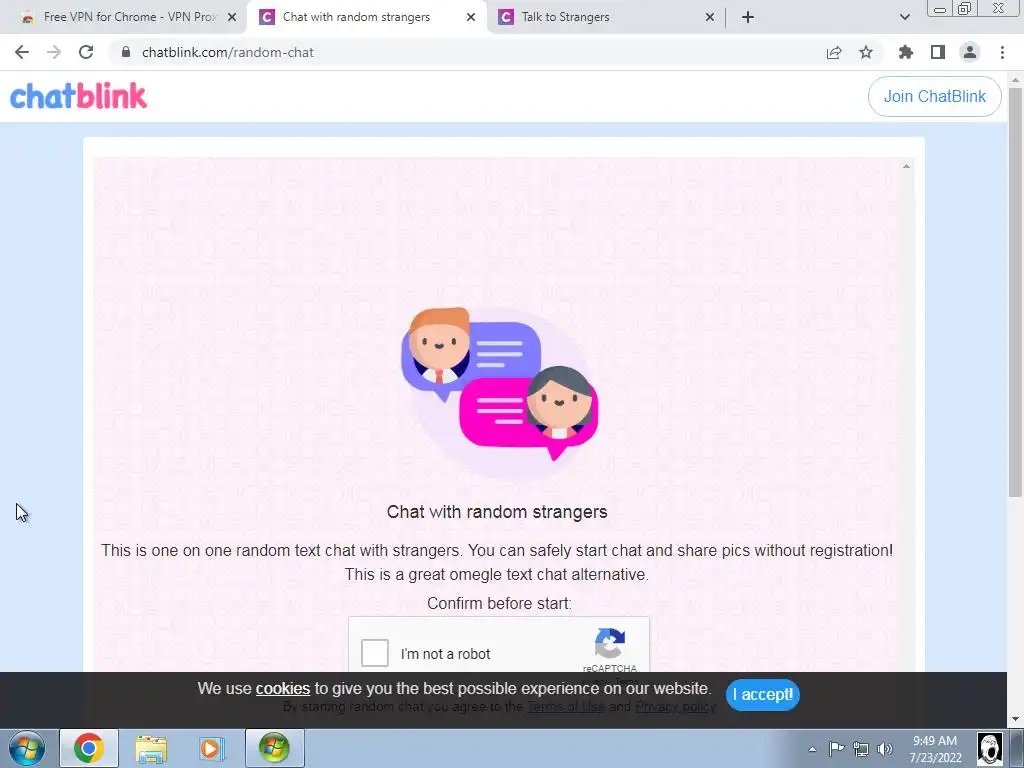
Task: Show hidden system tray icons
Action: pyautogui.click(x=812, y=749)
